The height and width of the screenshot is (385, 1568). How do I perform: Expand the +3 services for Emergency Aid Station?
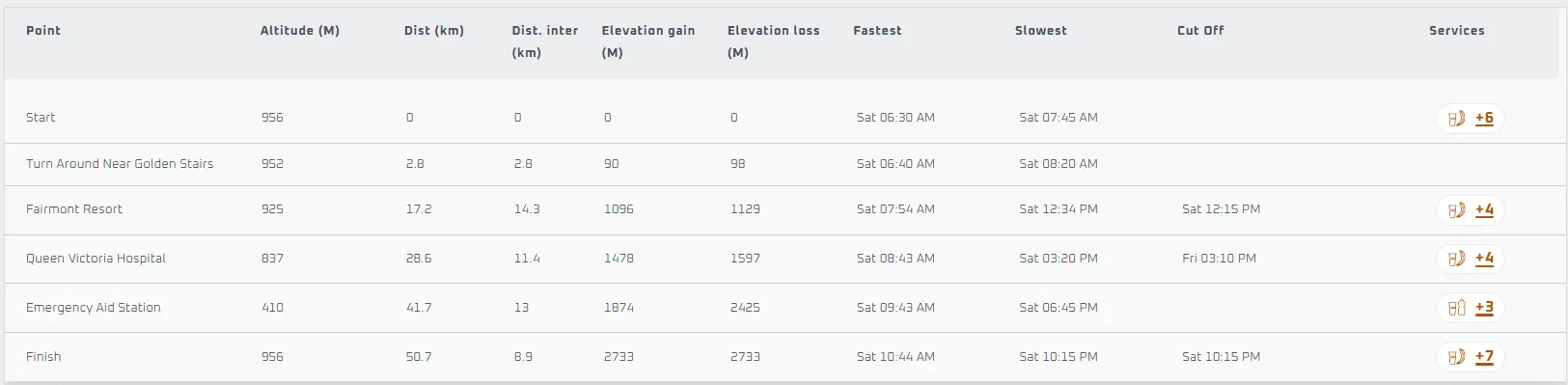coord(1484,308)
